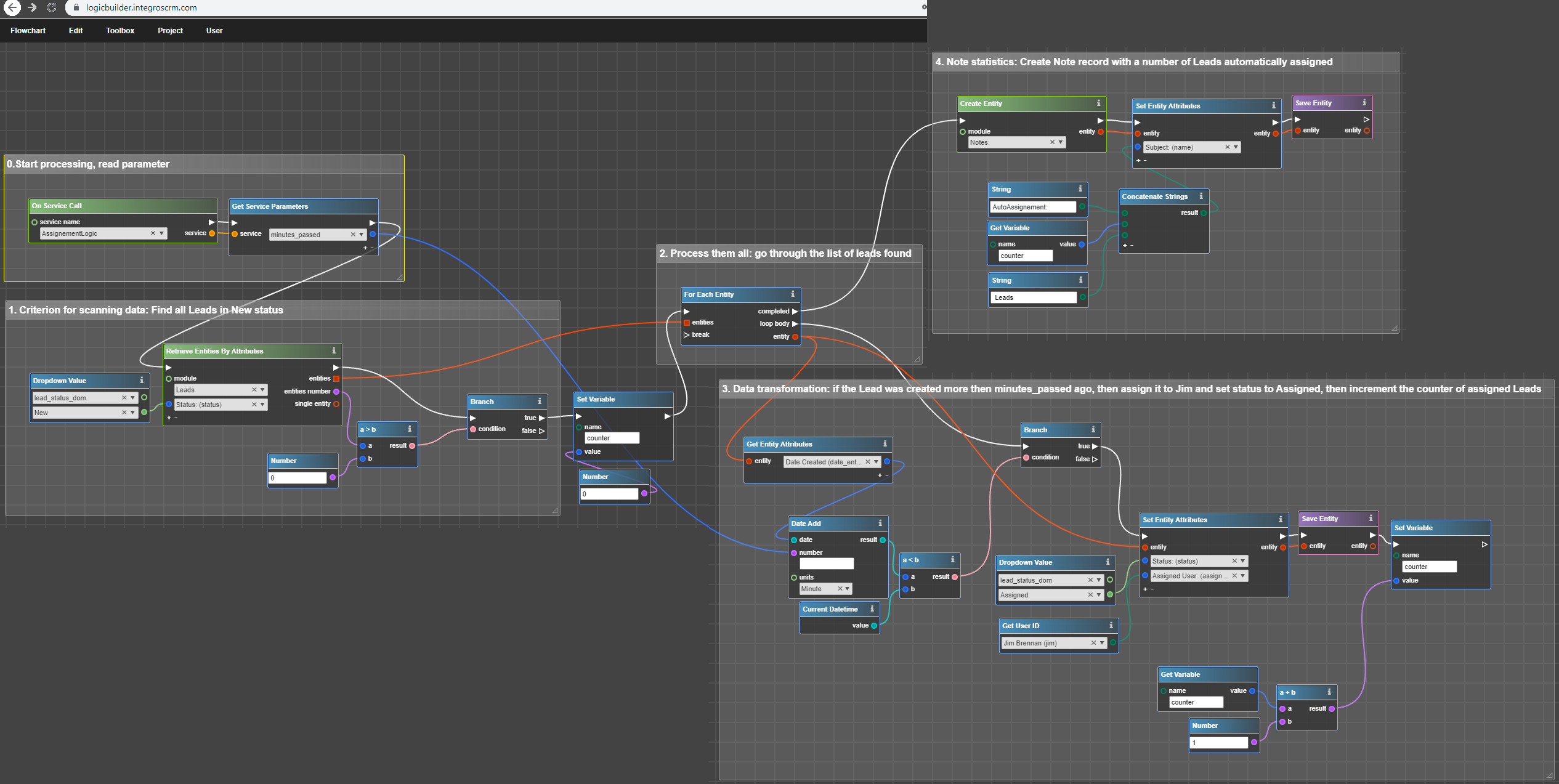The image size is (1559, 784).
Task: Click resize handle of section 1 group box
Action: coord(555,511)
